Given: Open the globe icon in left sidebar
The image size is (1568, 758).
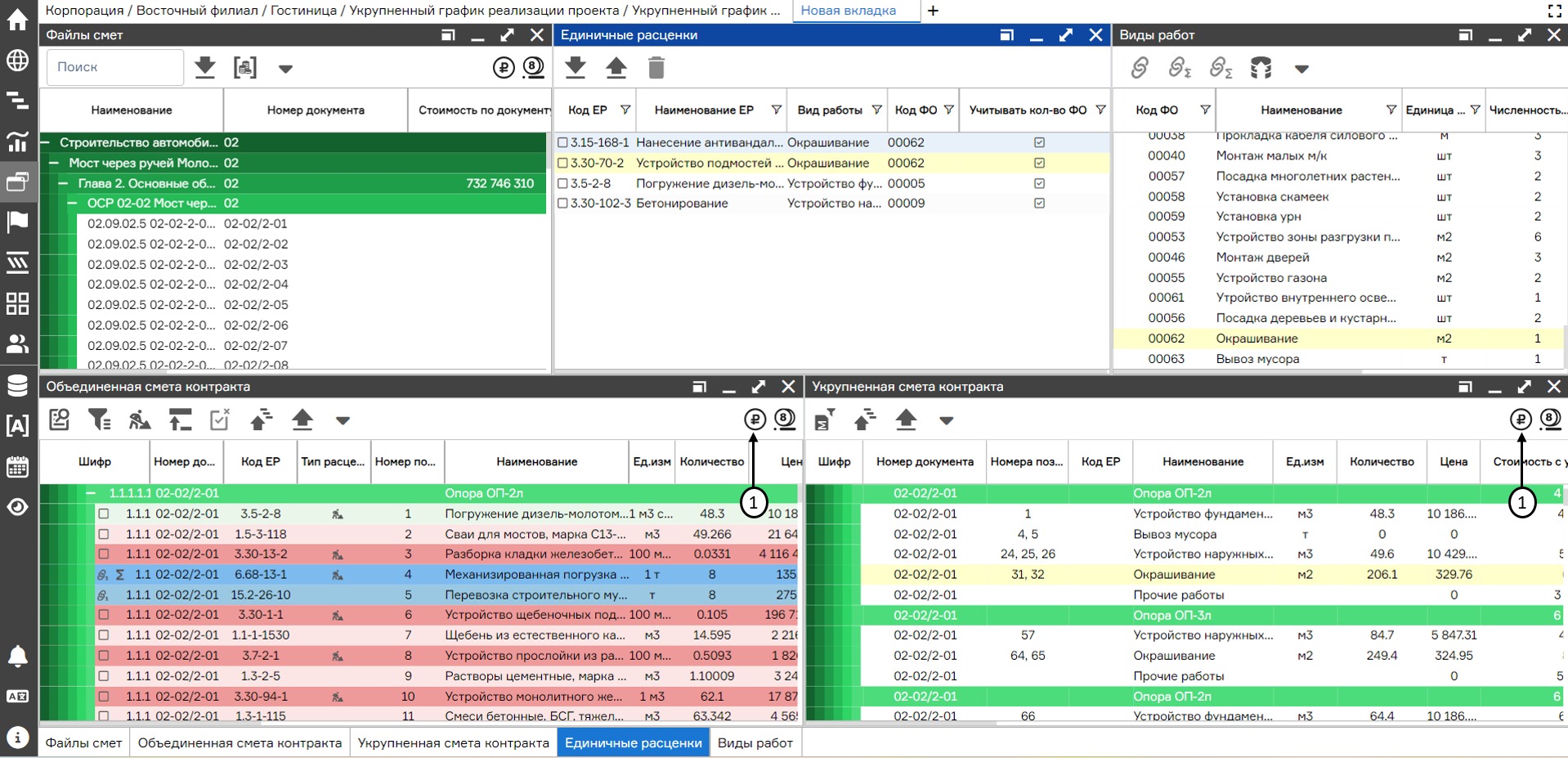Looking at the screenshot, I should pyautogui.click(x=17, y=61).
